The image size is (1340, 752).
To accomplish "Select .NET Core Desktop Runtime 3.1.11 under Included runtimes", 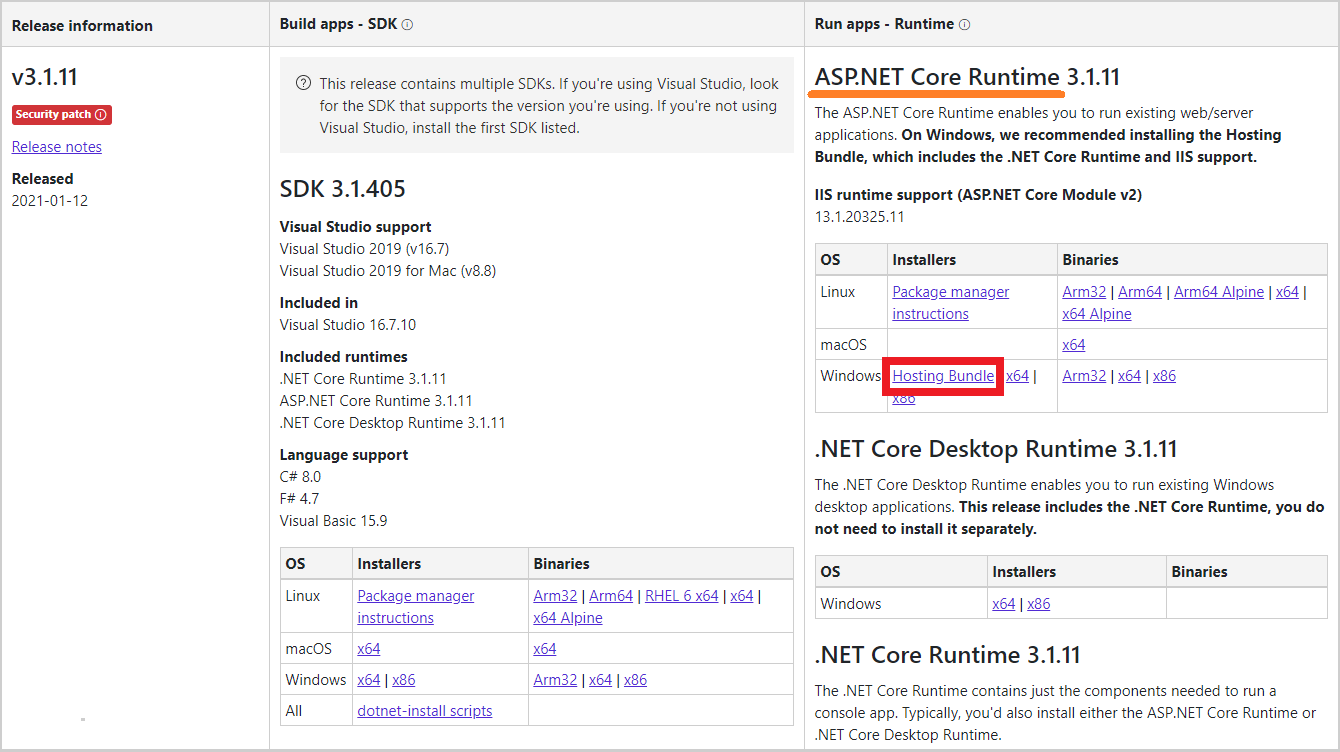I will (x=393, y=423).
